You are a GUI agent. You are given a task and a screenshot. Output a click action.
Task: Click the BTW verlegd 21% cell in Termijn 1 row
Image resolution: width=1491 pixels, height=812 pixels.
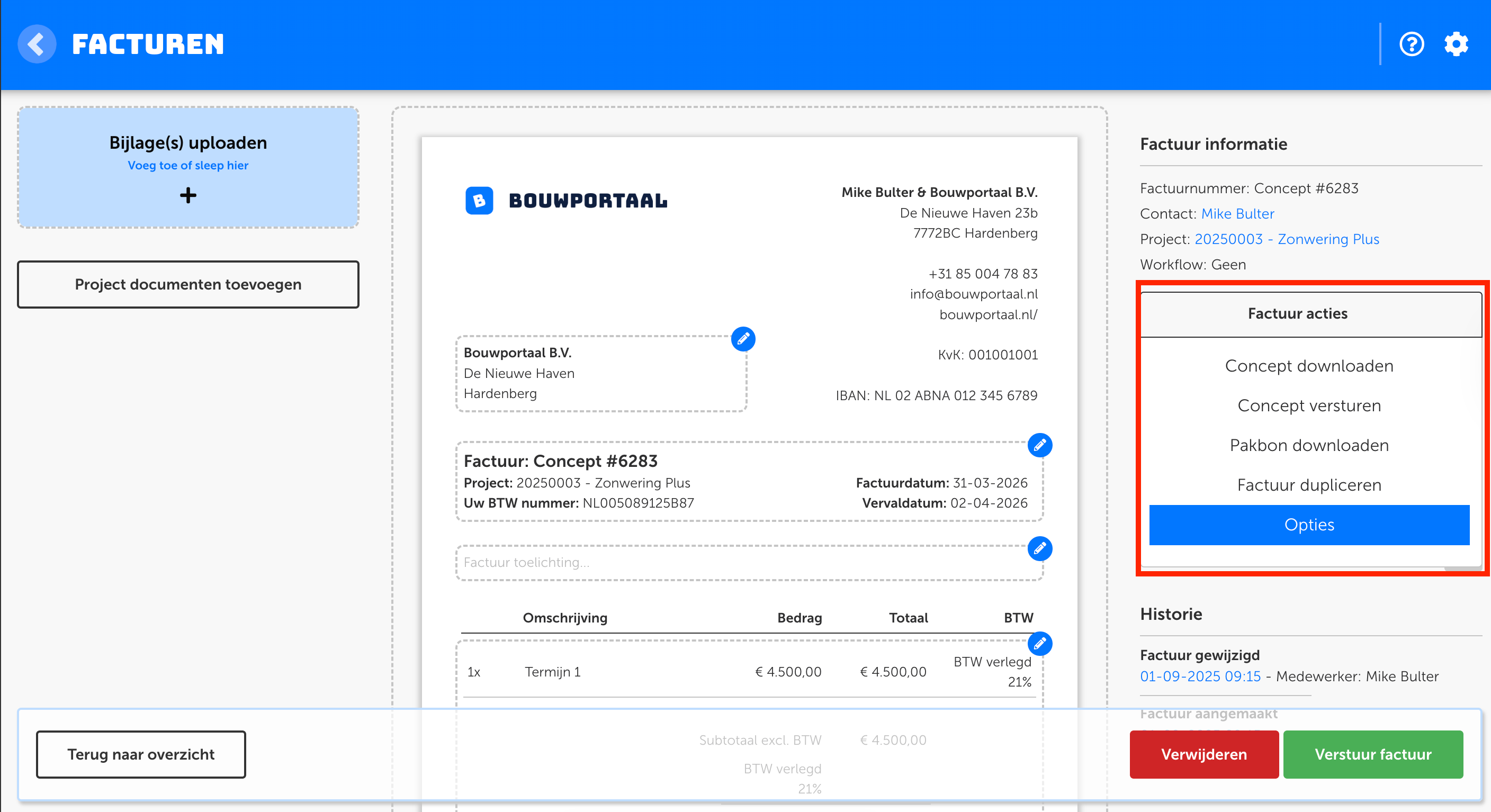992,671
